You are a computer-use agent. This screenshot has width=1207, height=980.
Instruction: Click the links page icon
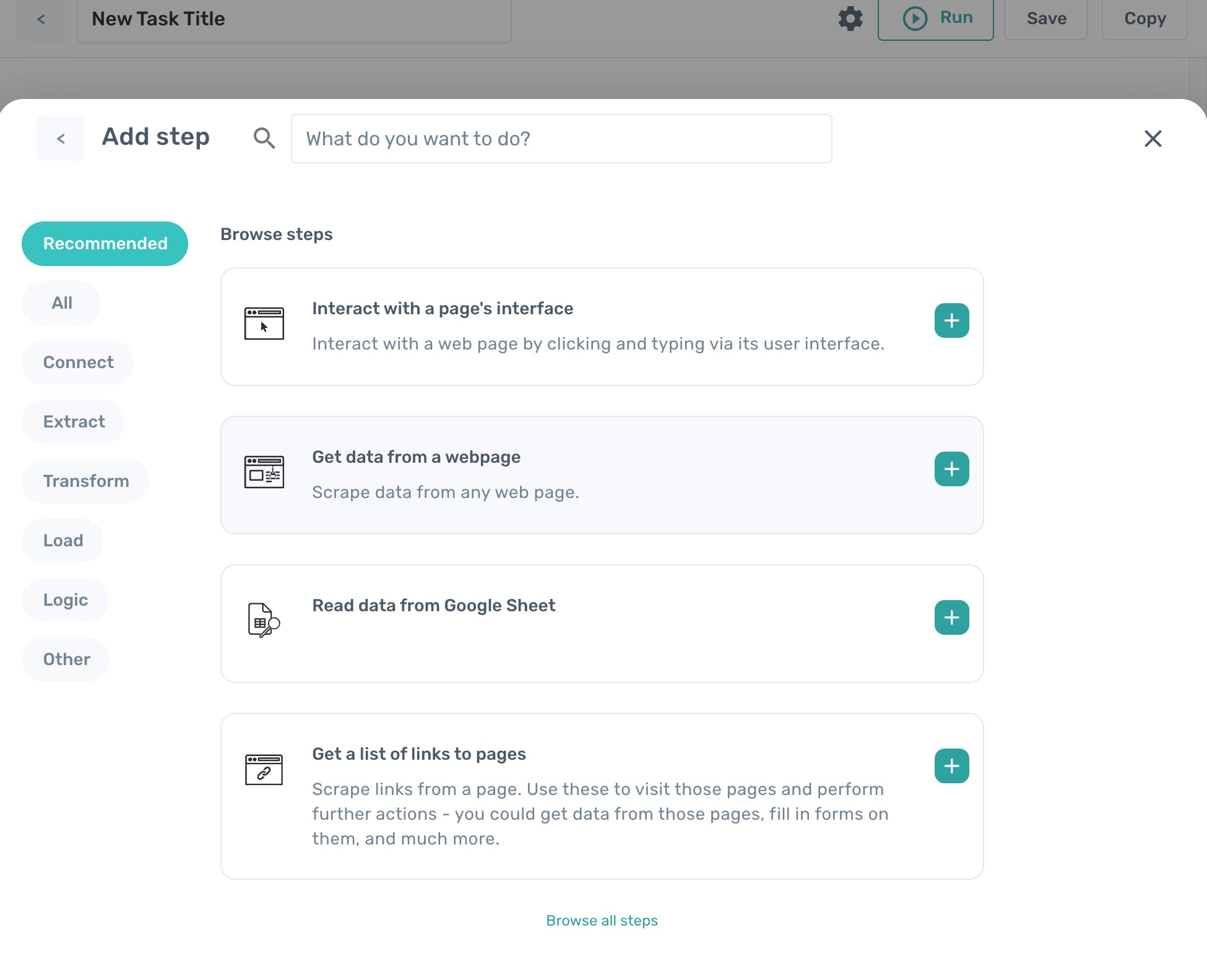coord(264,769)
